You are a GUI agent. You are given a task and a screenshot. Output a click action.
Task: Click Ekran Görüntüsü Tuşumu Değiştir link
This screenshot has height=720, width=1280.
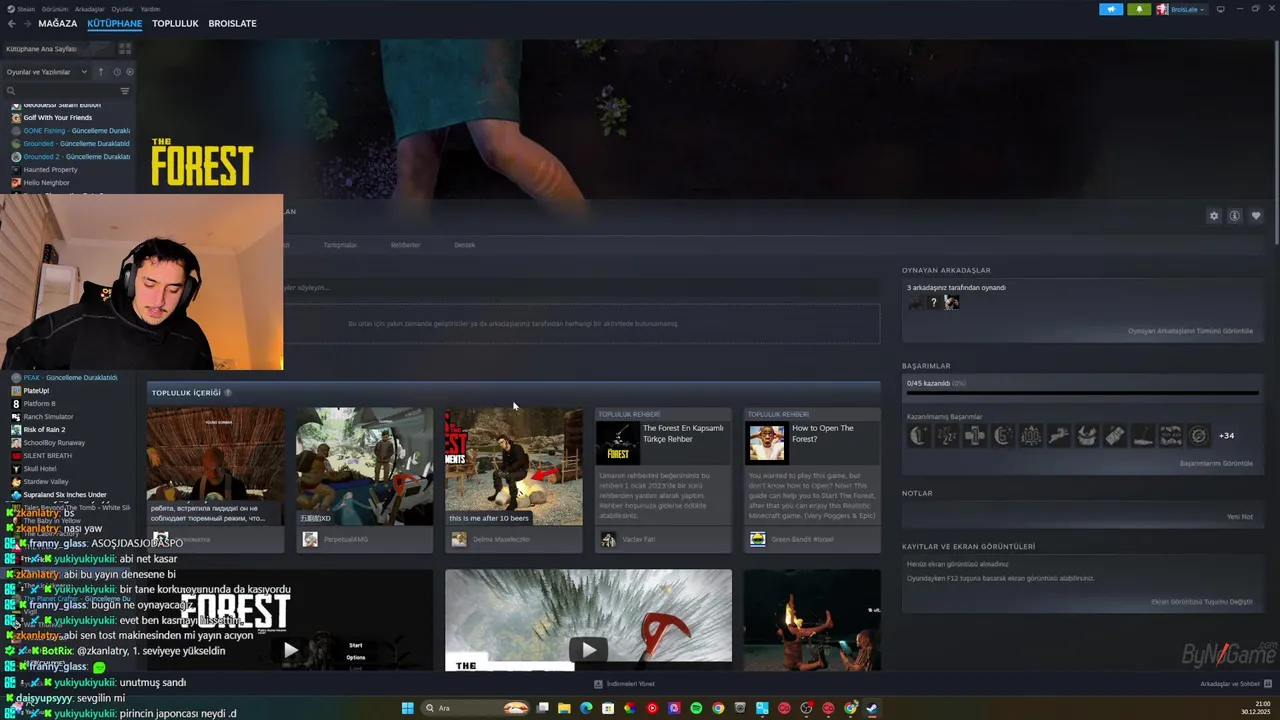click(x=1202, y=602)
